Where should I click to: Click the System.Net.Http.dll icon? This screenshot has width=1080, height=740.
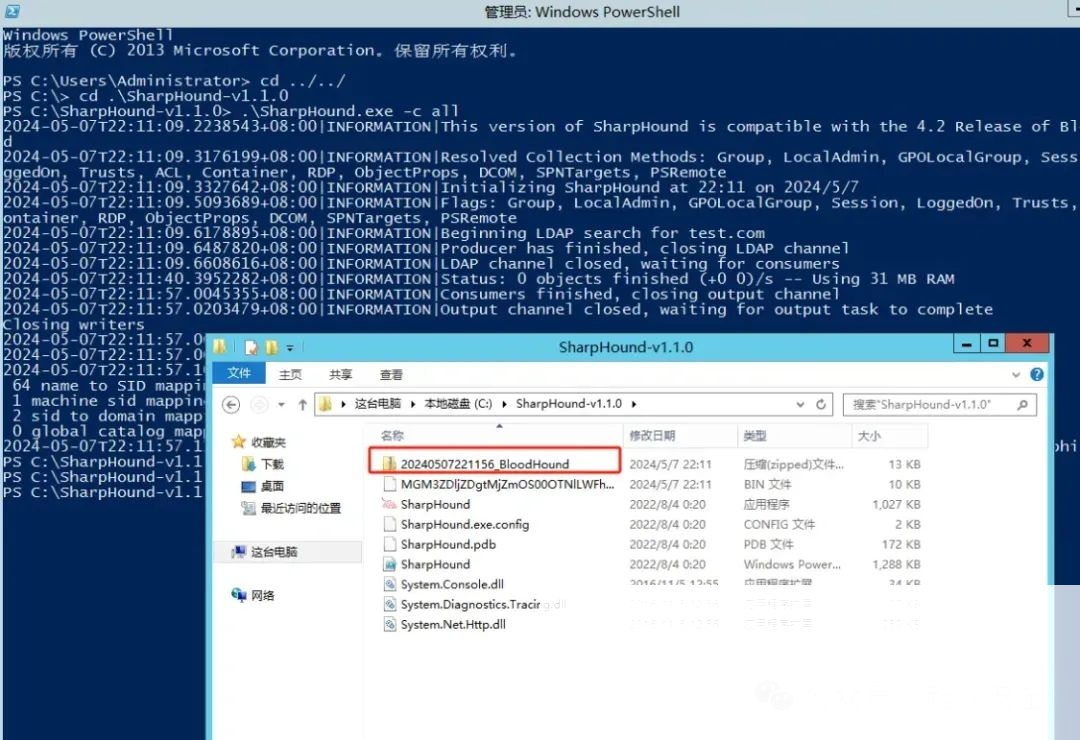point(389,624)
